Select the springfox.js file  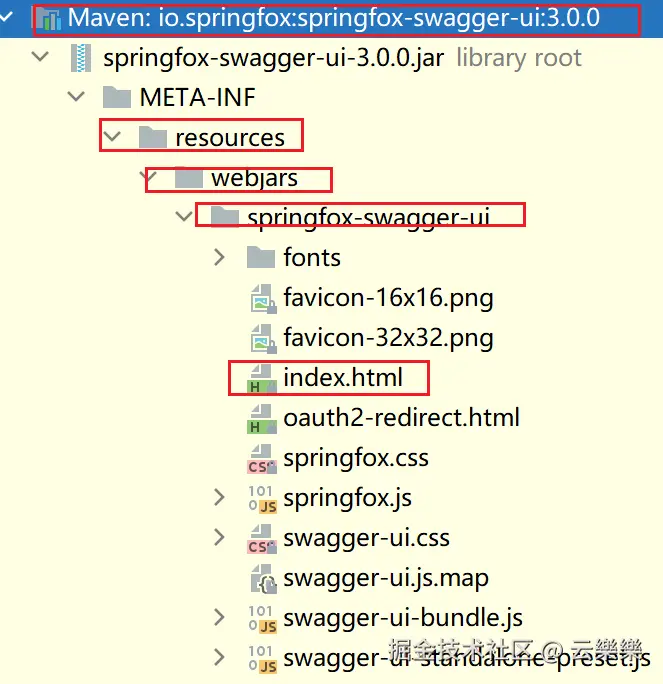click(347, 499)
